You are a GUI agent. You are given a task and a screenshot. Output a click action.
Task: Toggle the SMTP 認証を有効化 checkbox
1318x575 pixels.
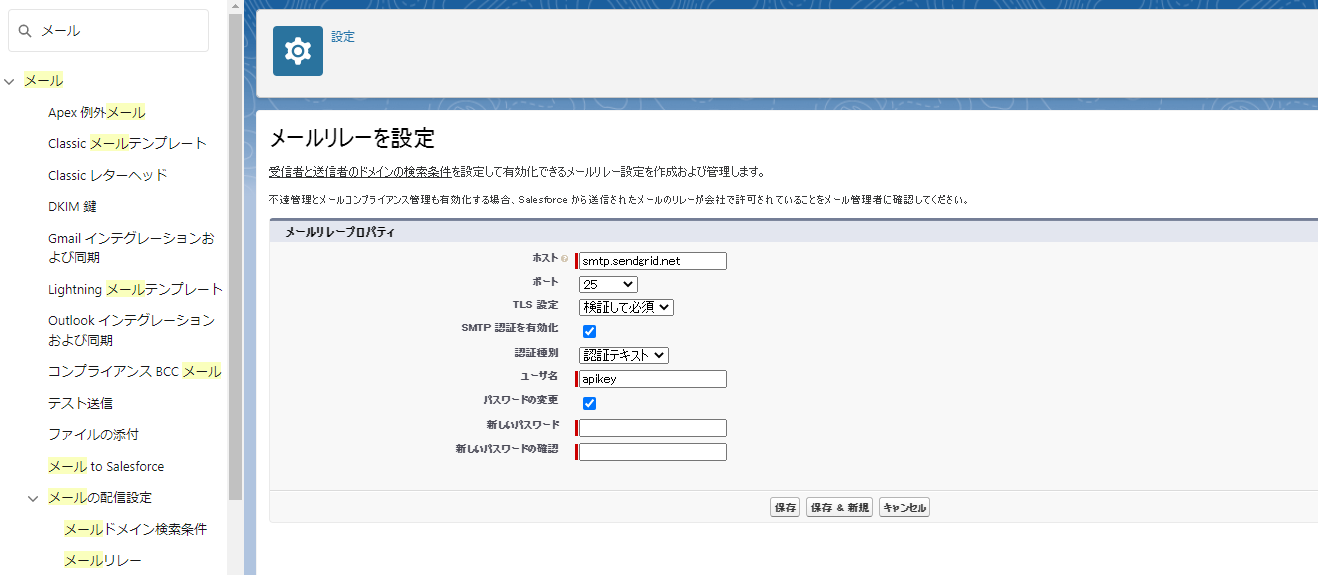(x=589, y=331)
